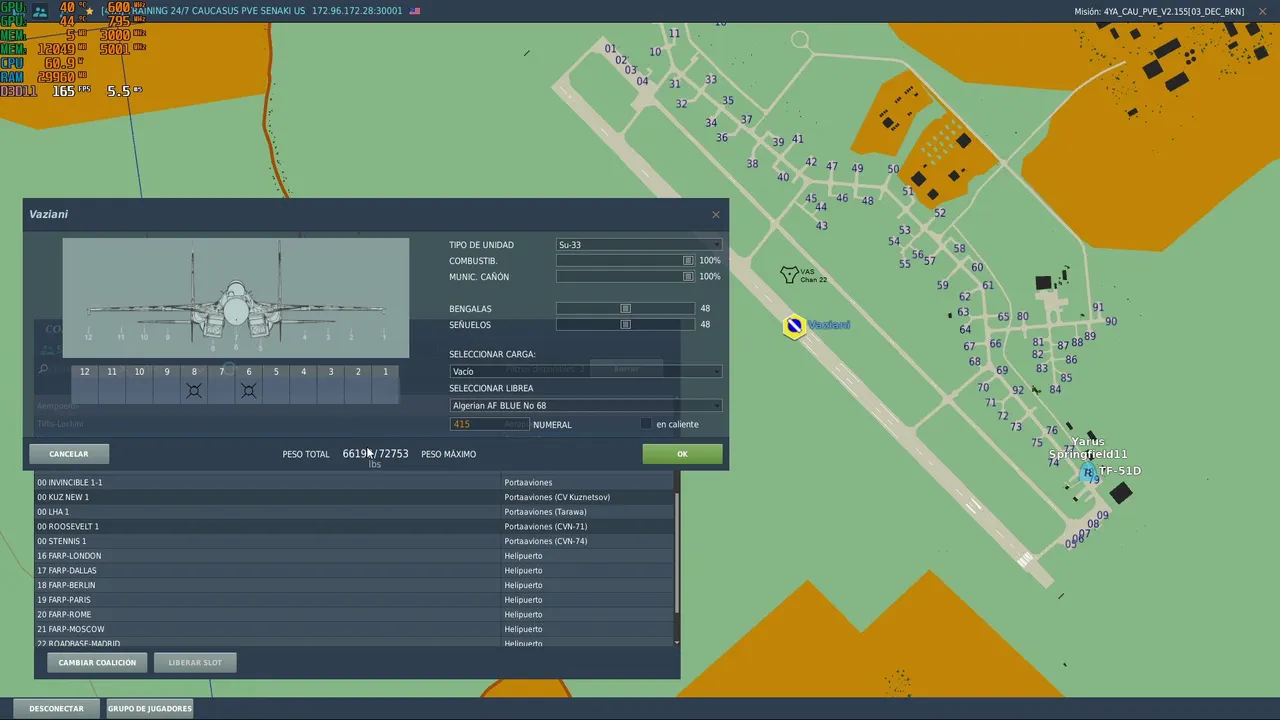Open pylon 12 payload slot

[x=85, y=384]
